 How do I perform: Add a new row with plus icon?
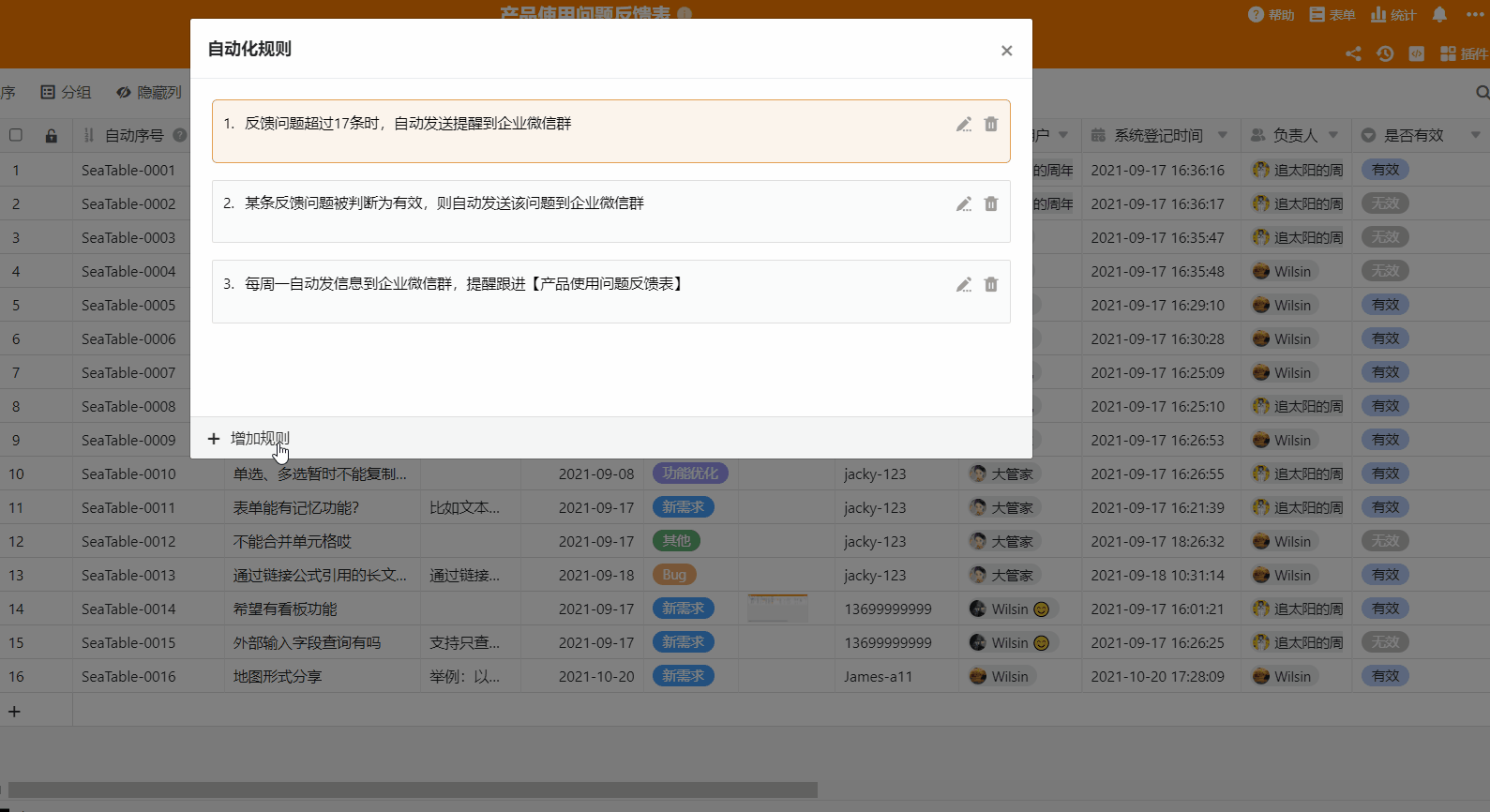point(14,712)
